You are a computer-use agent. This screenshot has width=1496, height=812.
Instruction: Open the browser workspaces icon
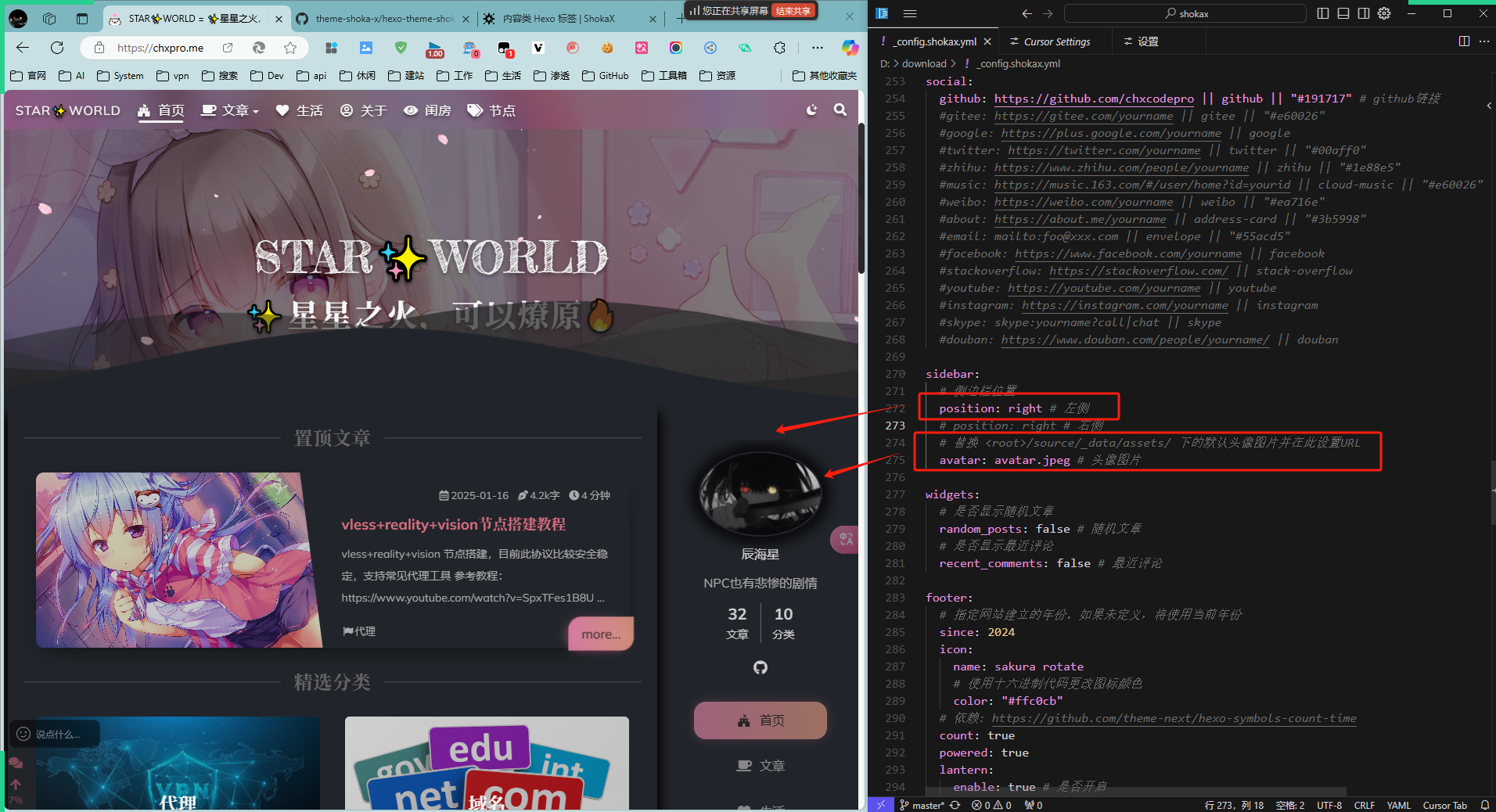[49, 18]
